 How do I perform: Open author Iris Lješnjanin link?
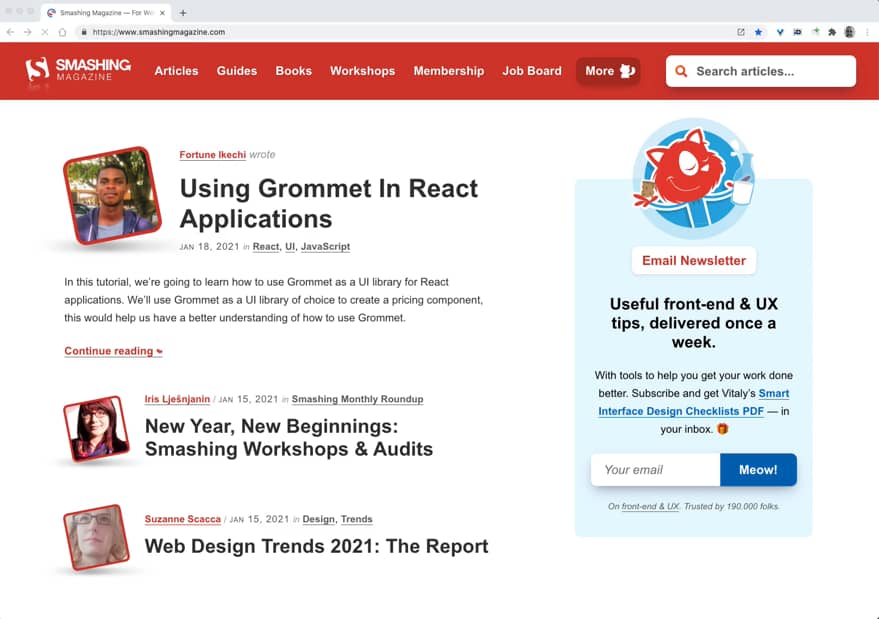(x=177, y=399)
